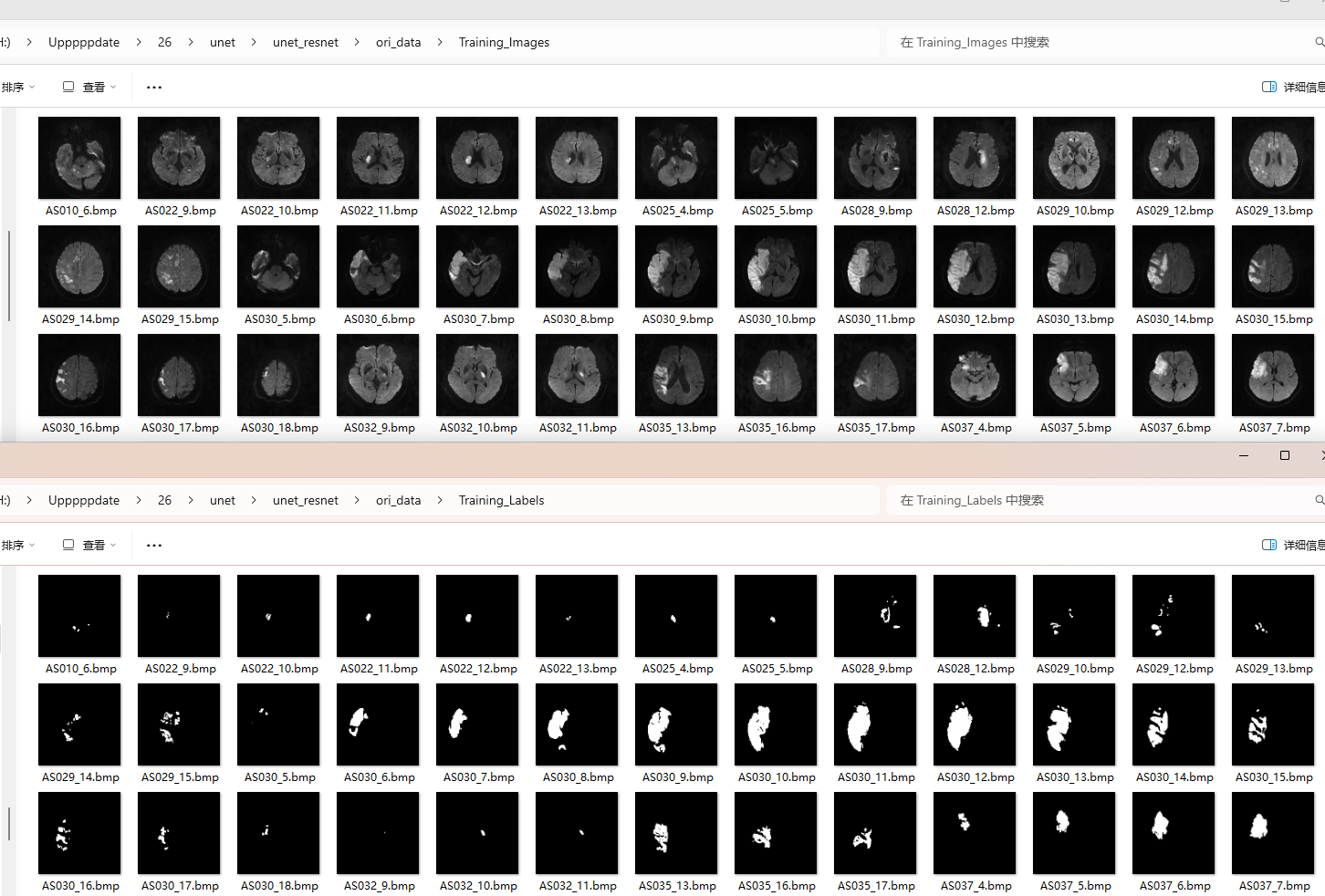This screenshot has height=896, width=1325.
Task: Open the more options menu in Training_Images toolbar
Action: (154, 88)
